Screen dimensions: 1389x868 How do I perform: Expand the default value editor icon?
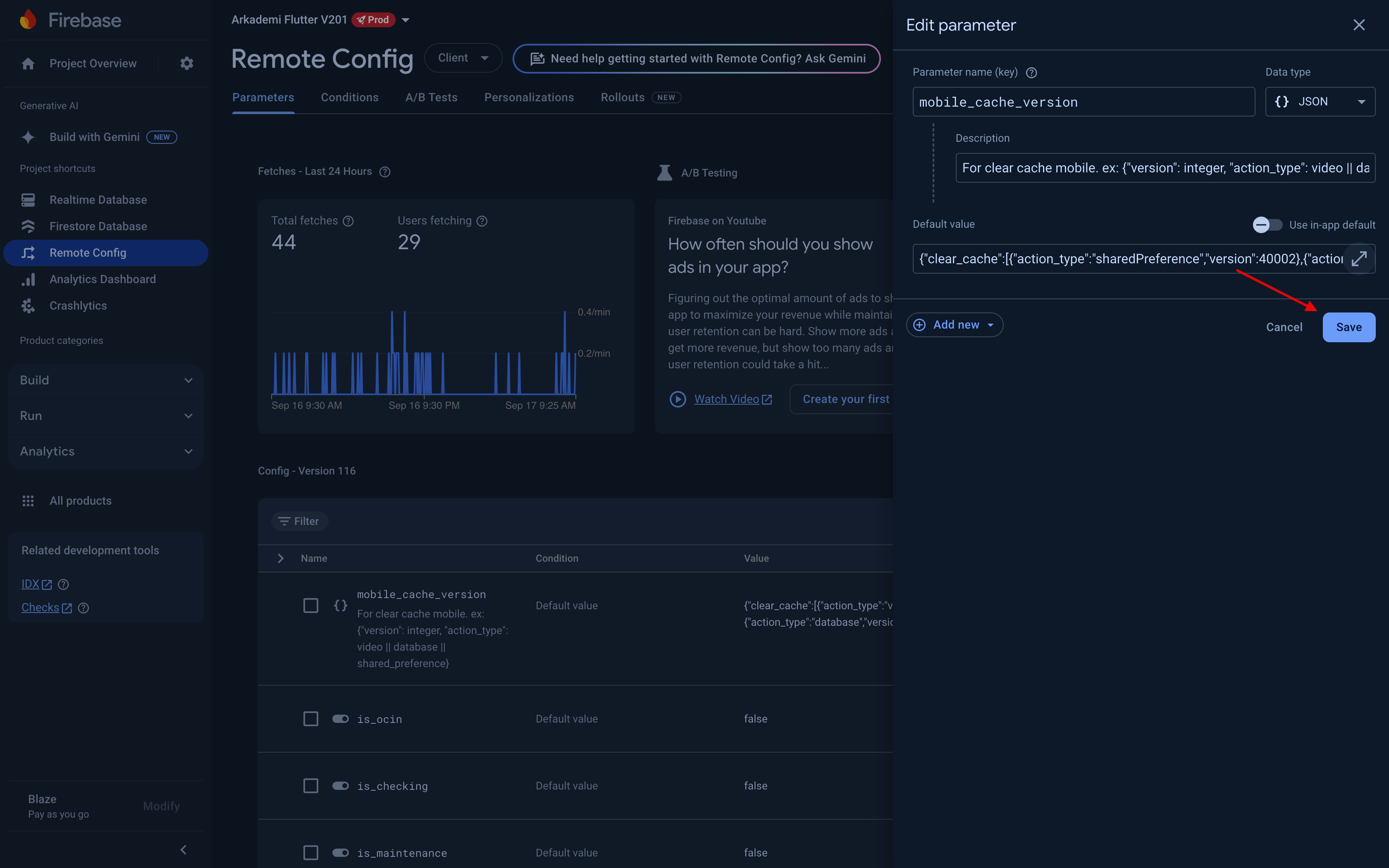point(1358,259)
